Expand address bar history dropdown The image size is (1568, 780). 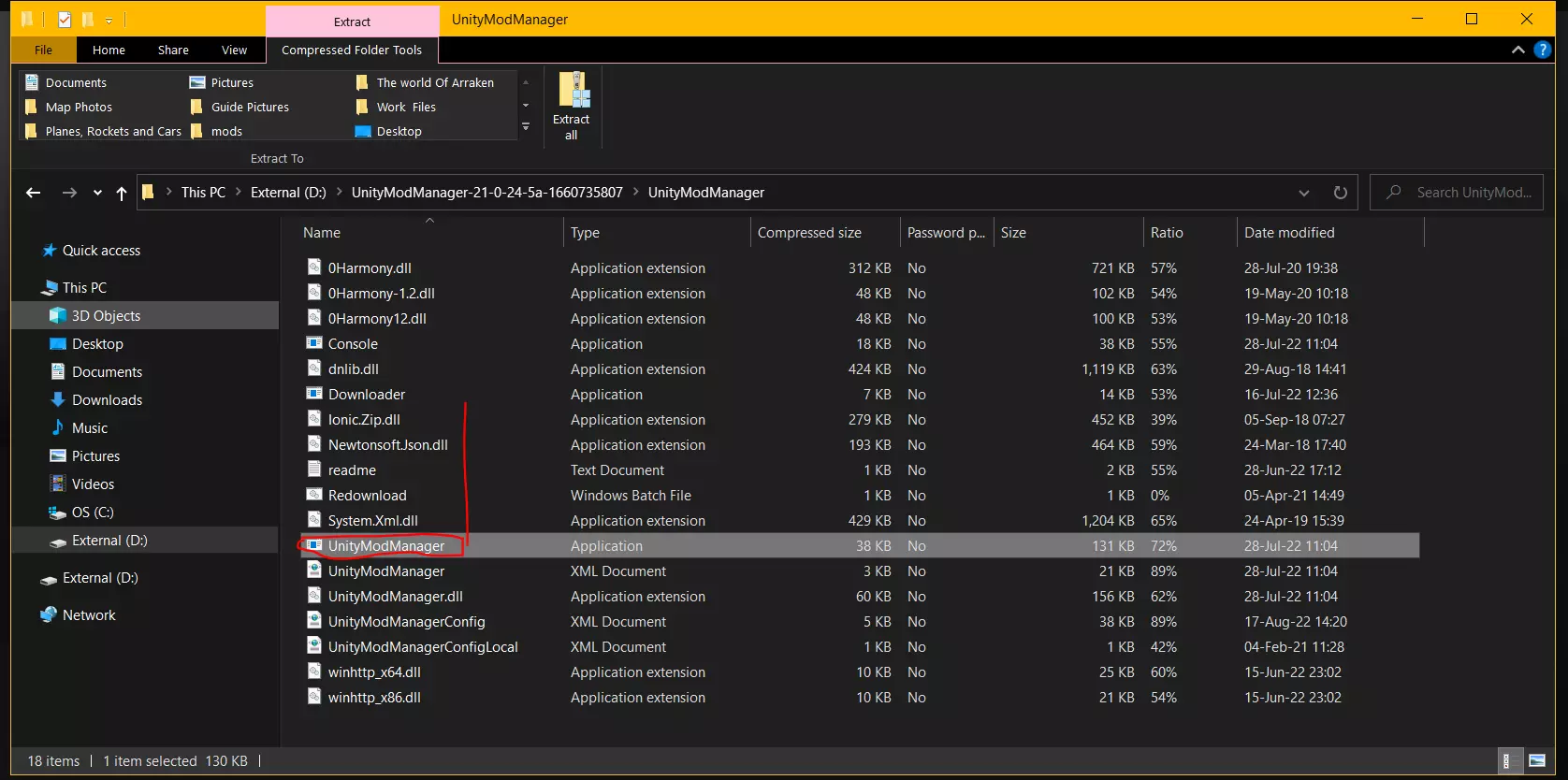pos(1303,193)
